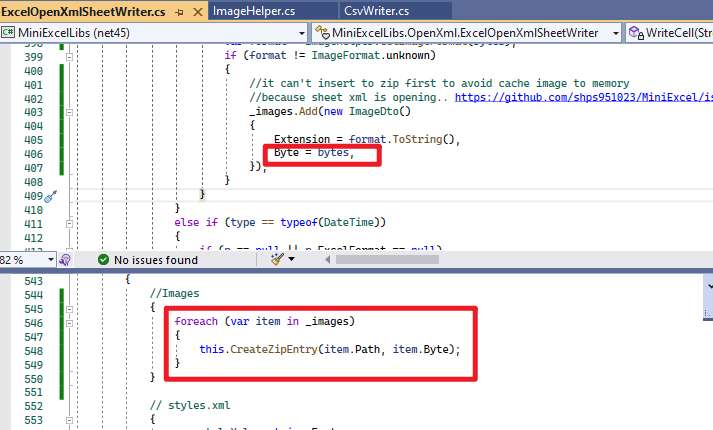Click the class icon beside ExcelOpenXmlSheetWriter type
The image size is (713, 430).
[322, 33]
